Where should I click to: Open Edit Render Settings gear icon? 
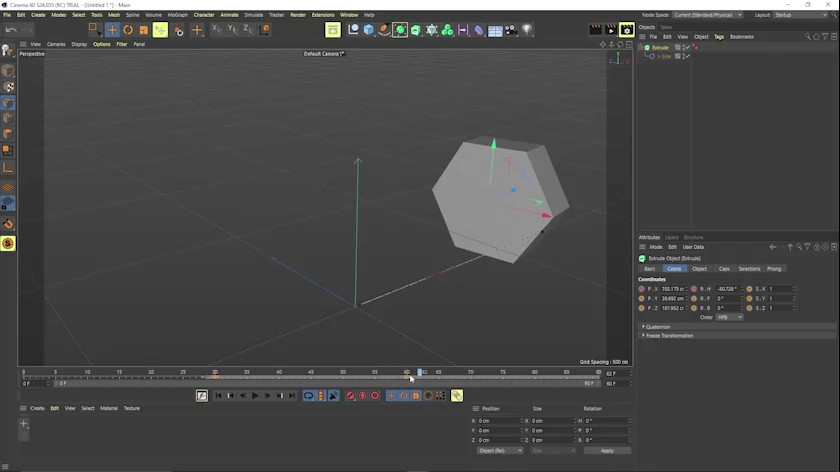pos(626,30)
